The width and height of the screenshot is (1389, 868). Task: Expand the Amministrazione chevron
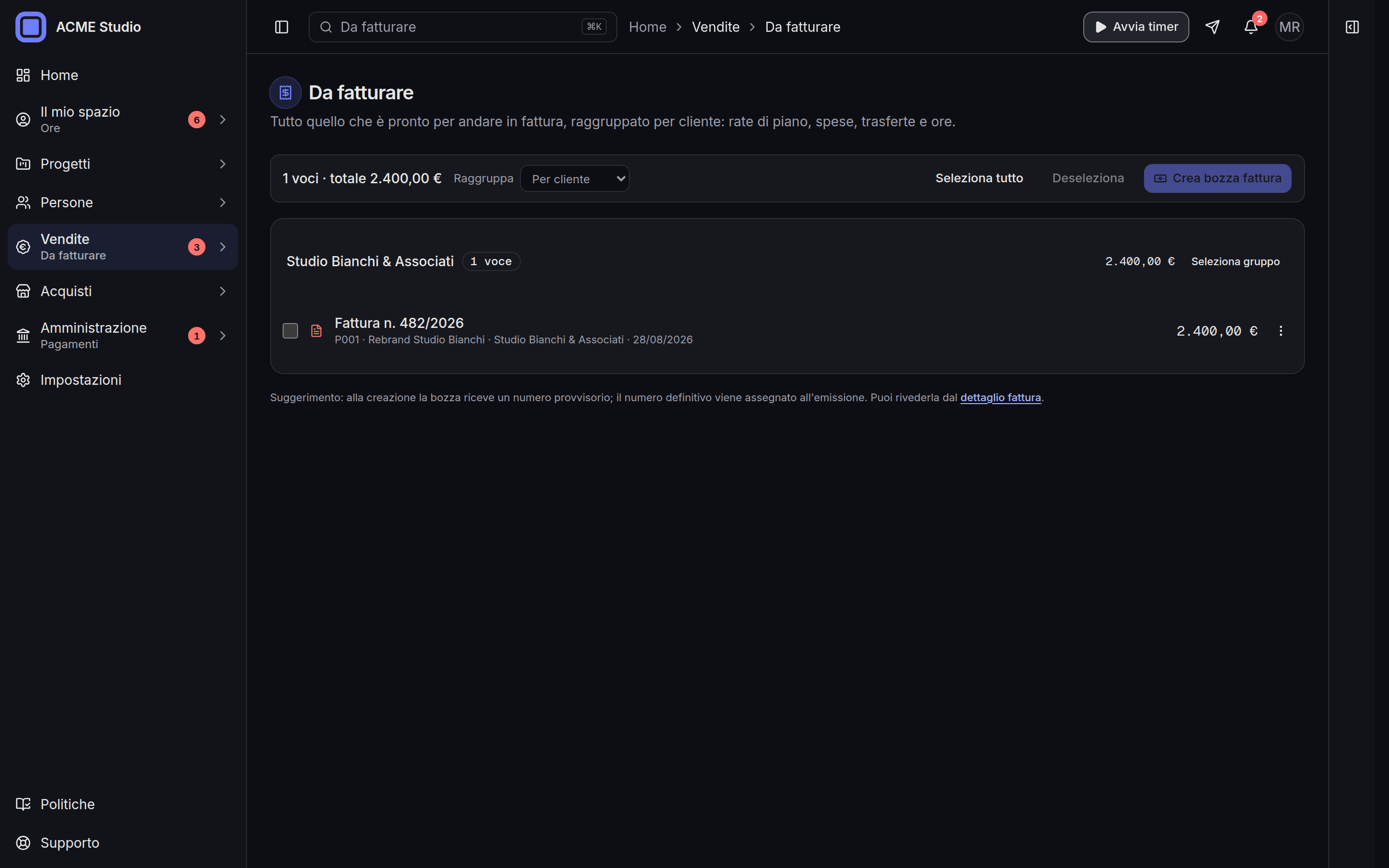tap(223, 335)
